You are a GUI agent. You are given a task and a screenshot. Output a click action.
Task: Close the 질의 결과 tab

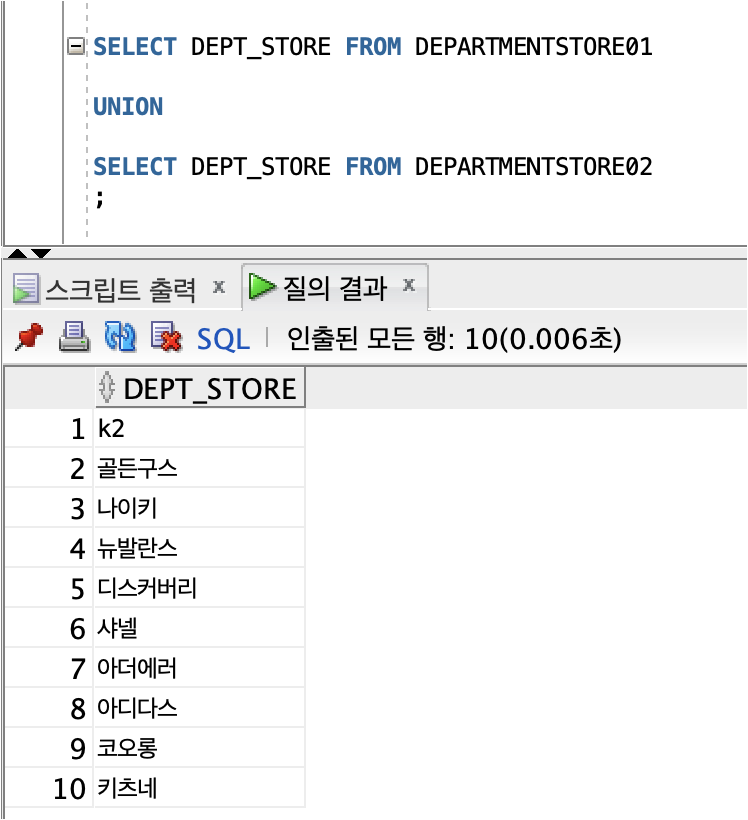tap(409, 285)
